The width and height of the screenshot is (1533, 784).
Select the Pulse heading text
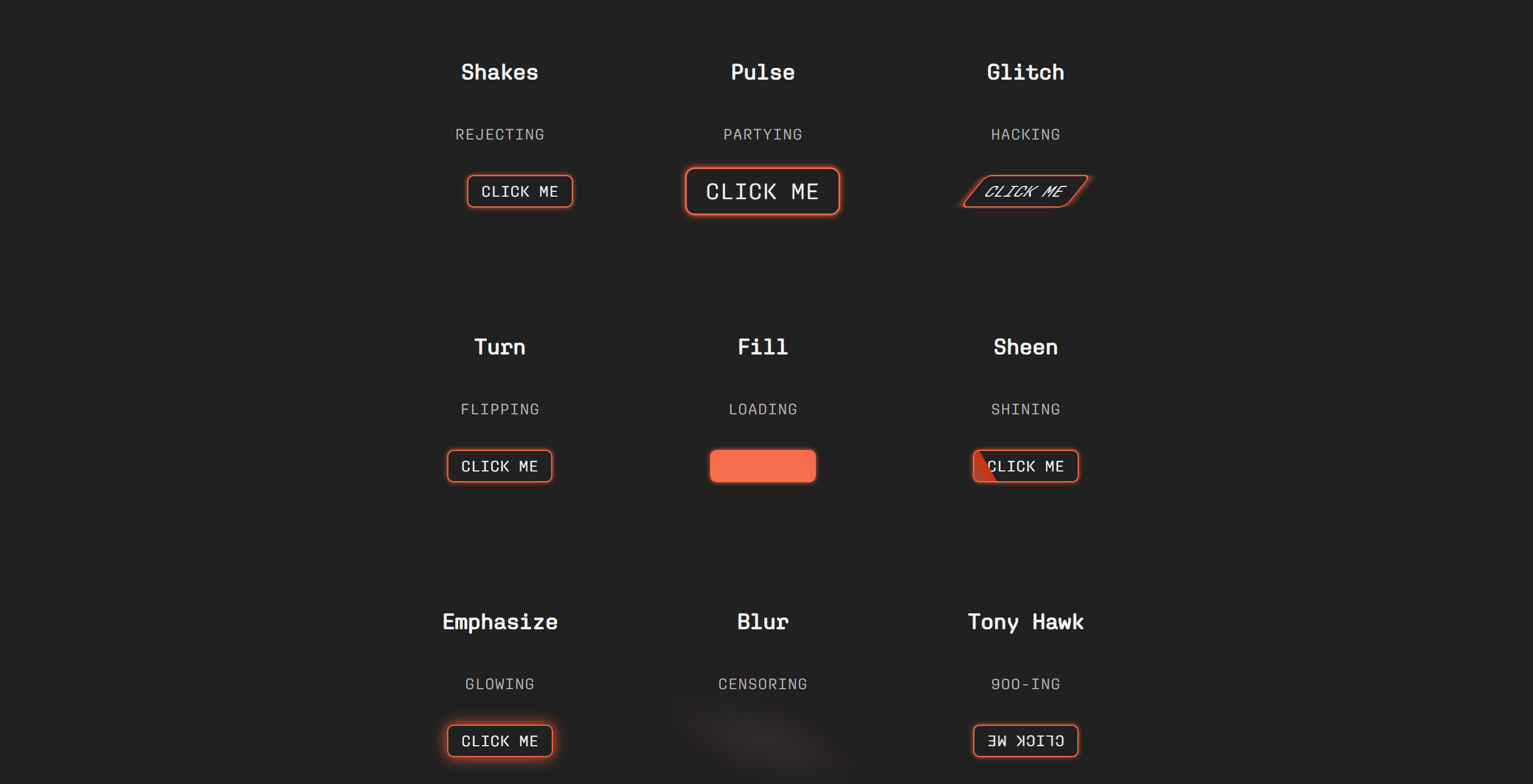pos(762,72)
